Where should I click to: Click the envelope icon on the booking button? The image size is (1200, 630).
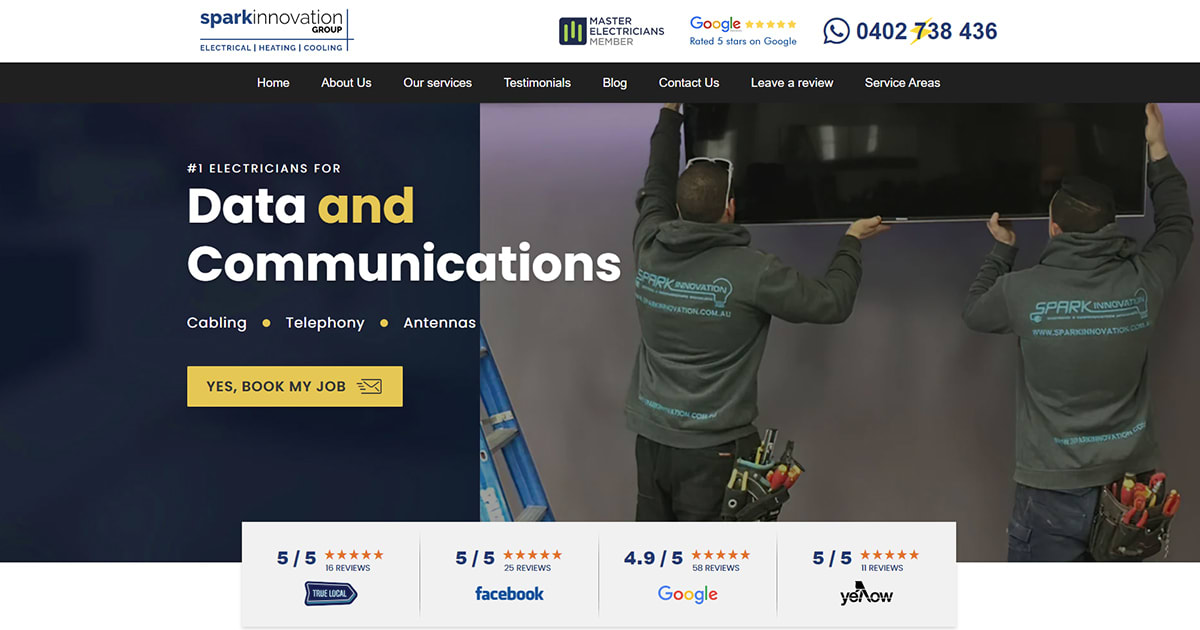pos(372,385)
